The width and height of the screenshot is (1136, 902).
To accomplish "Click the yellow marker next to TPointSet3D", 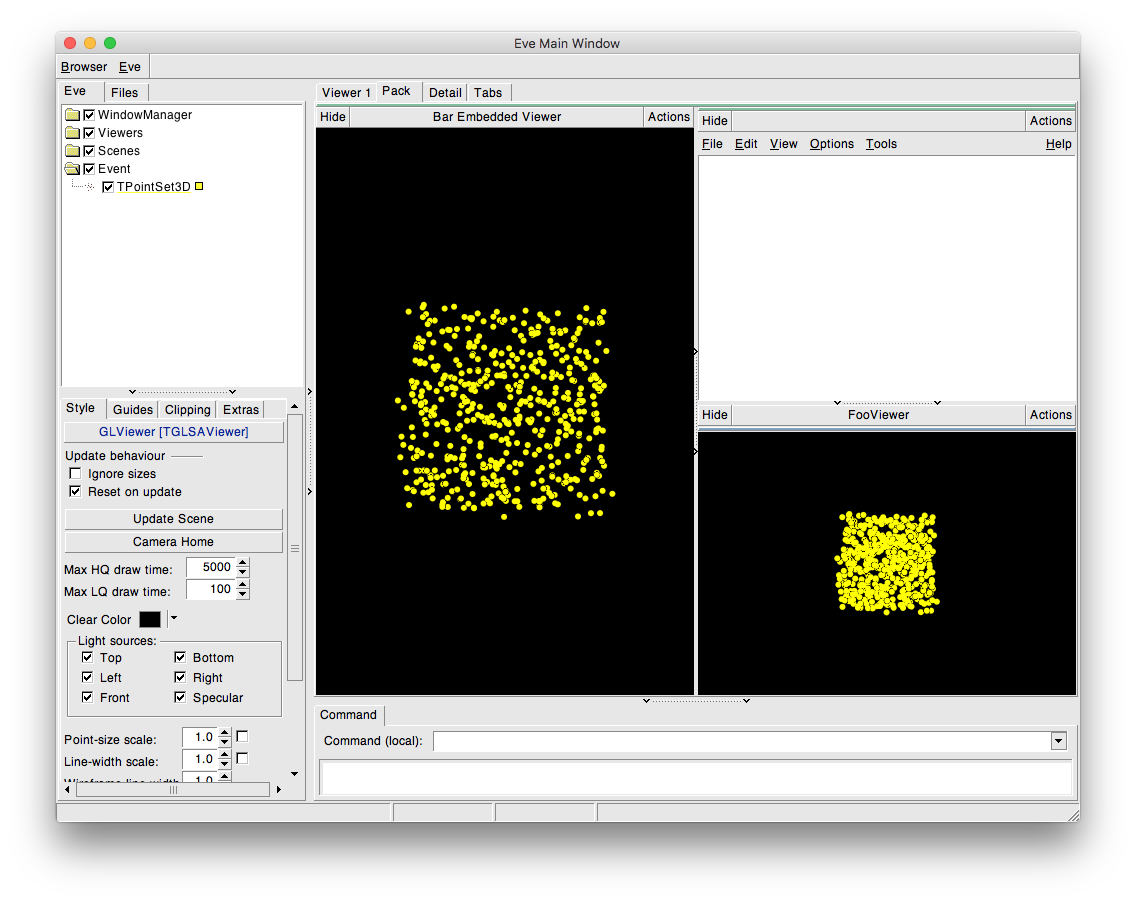I will point(199,187).
